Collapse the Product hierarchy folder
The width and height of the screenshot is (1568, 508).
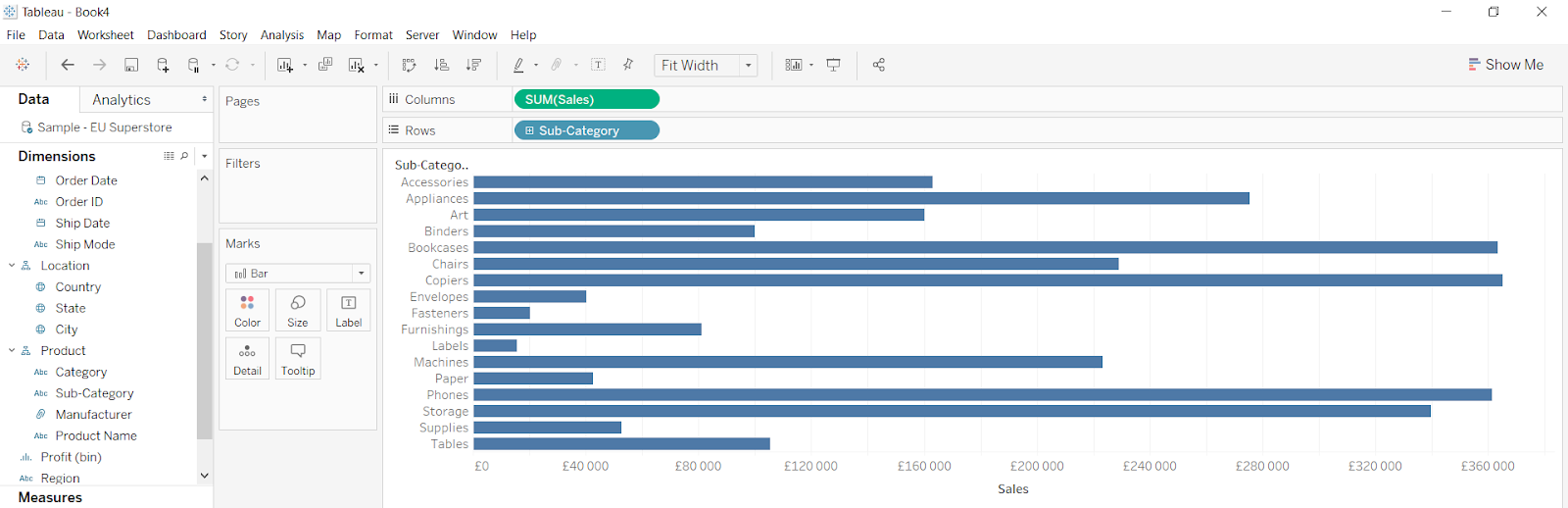pos(12,351)
